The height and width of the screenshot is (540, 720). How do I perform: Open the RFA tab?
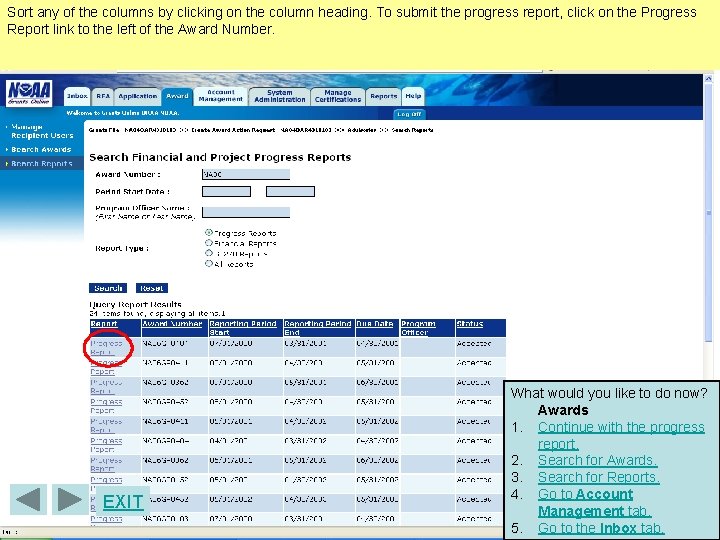(x=103, y=96)
